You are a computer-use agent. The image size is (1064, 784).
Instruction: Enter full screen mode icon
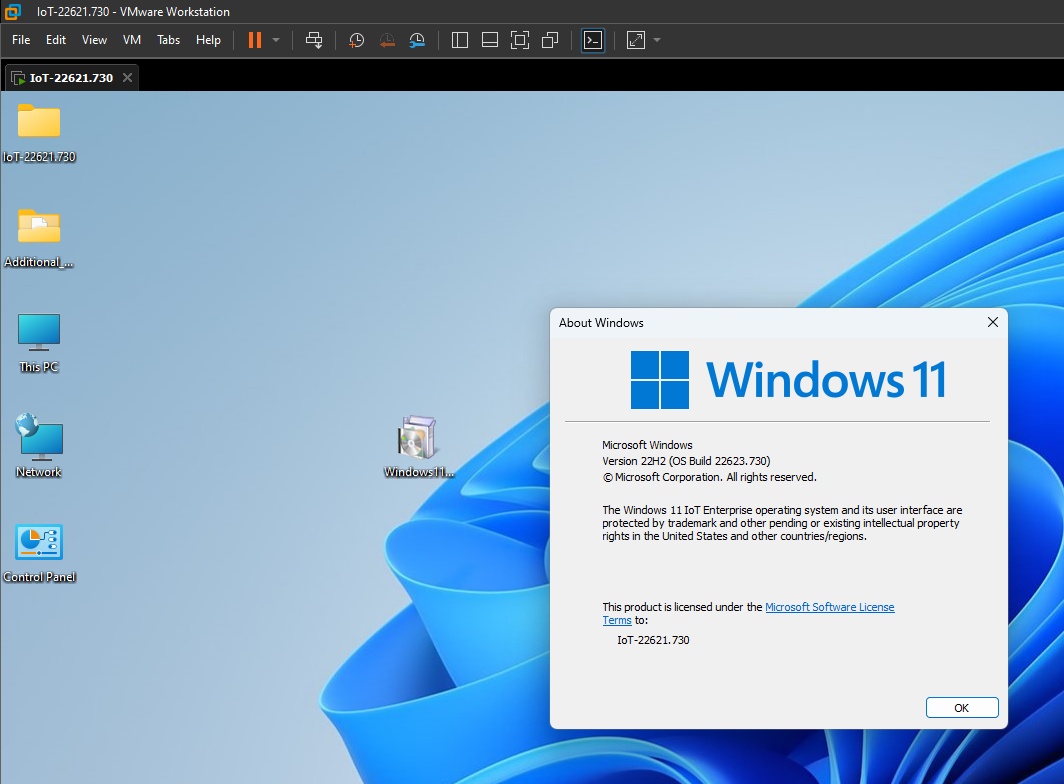[x=520, y=40]
